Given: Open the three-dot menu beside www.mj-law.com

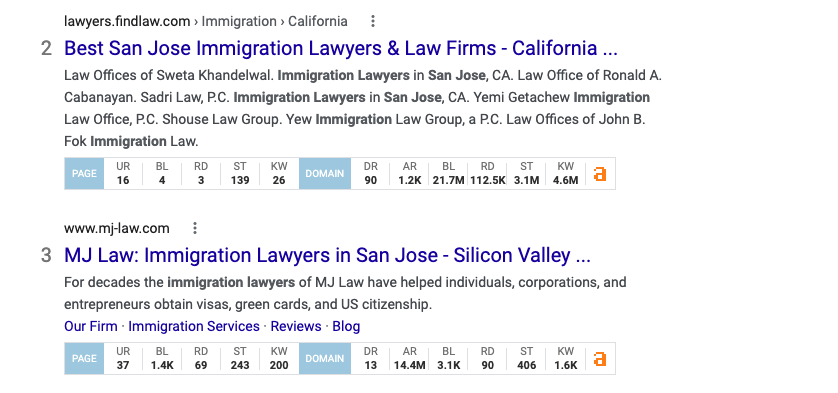Looking at the screenshot, I should point(195,228).
